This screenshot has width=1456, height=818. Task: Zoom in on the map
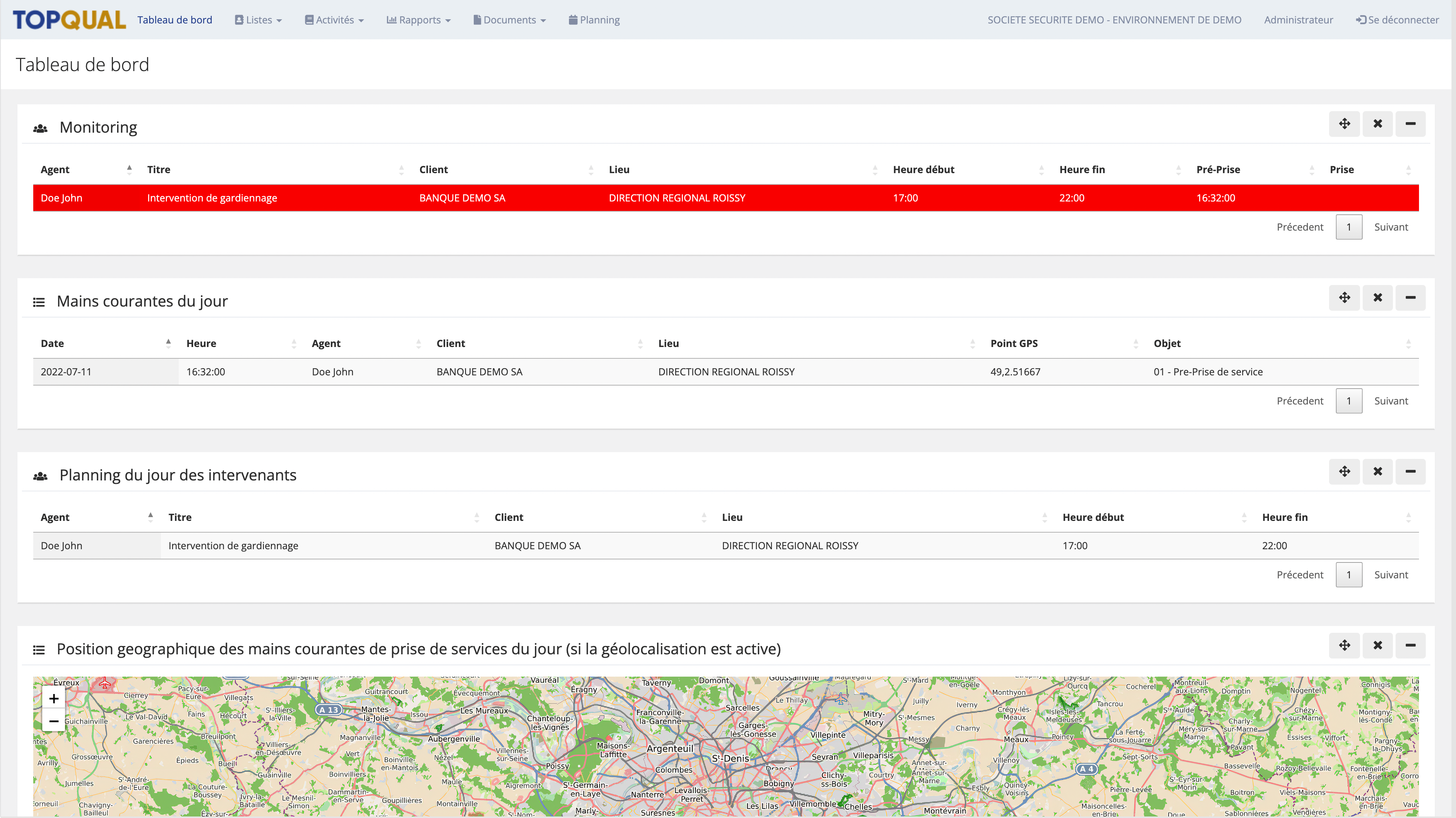54,699
